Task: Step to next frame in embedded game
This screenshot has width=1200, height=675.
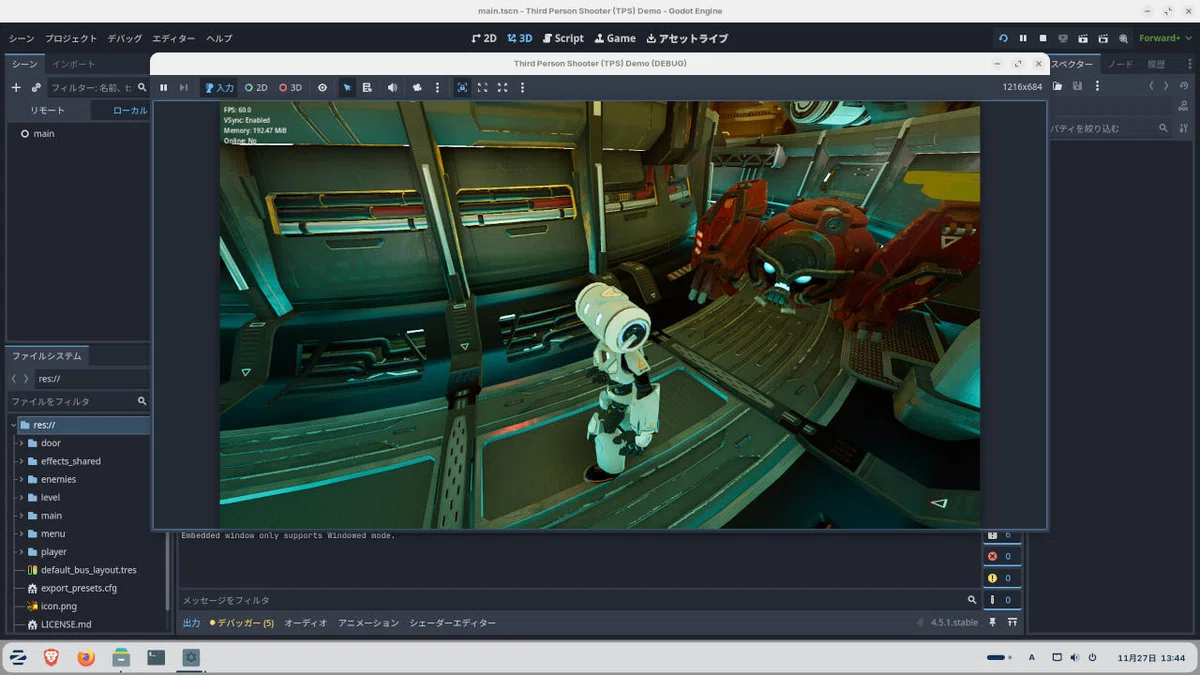Action: coord(183,88)
